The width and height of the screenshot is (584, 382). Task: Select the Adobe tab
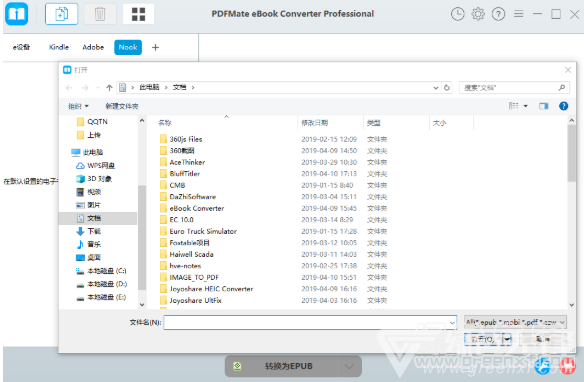pos(93,47)
